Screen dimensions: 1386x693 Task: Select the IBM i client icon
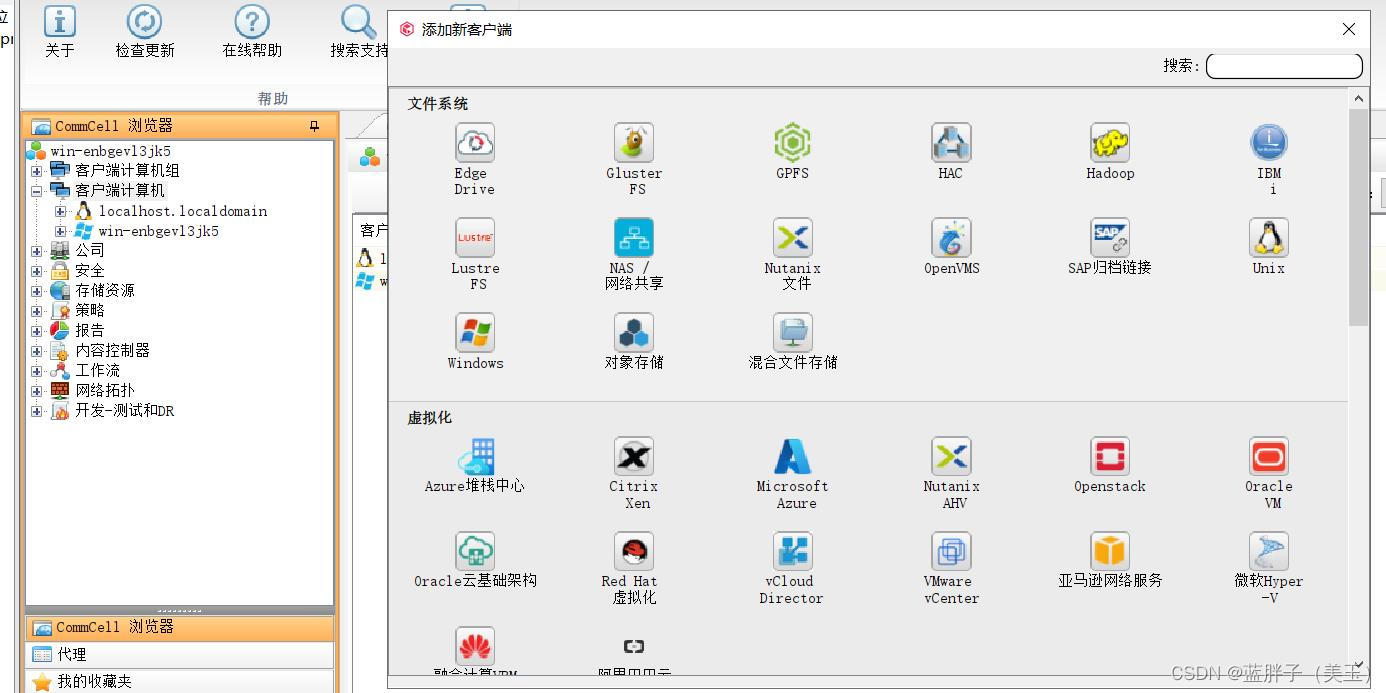[1269, 143]
